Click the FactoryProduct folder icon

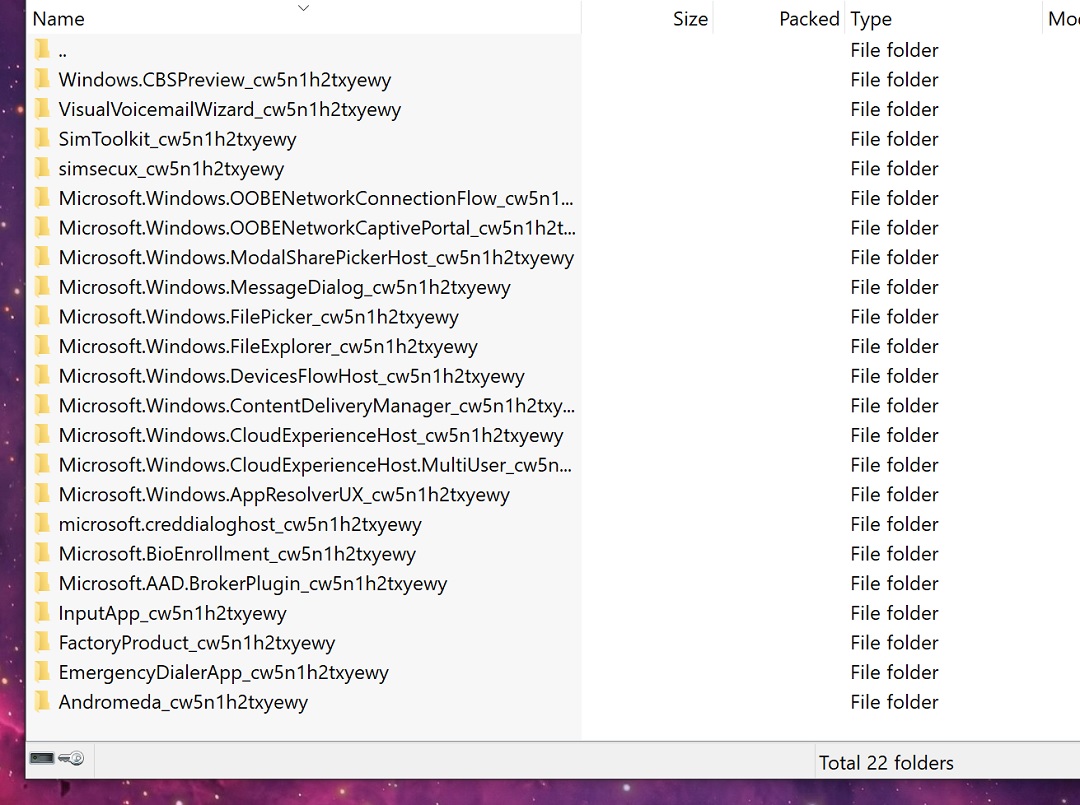[x=42, y=642]
